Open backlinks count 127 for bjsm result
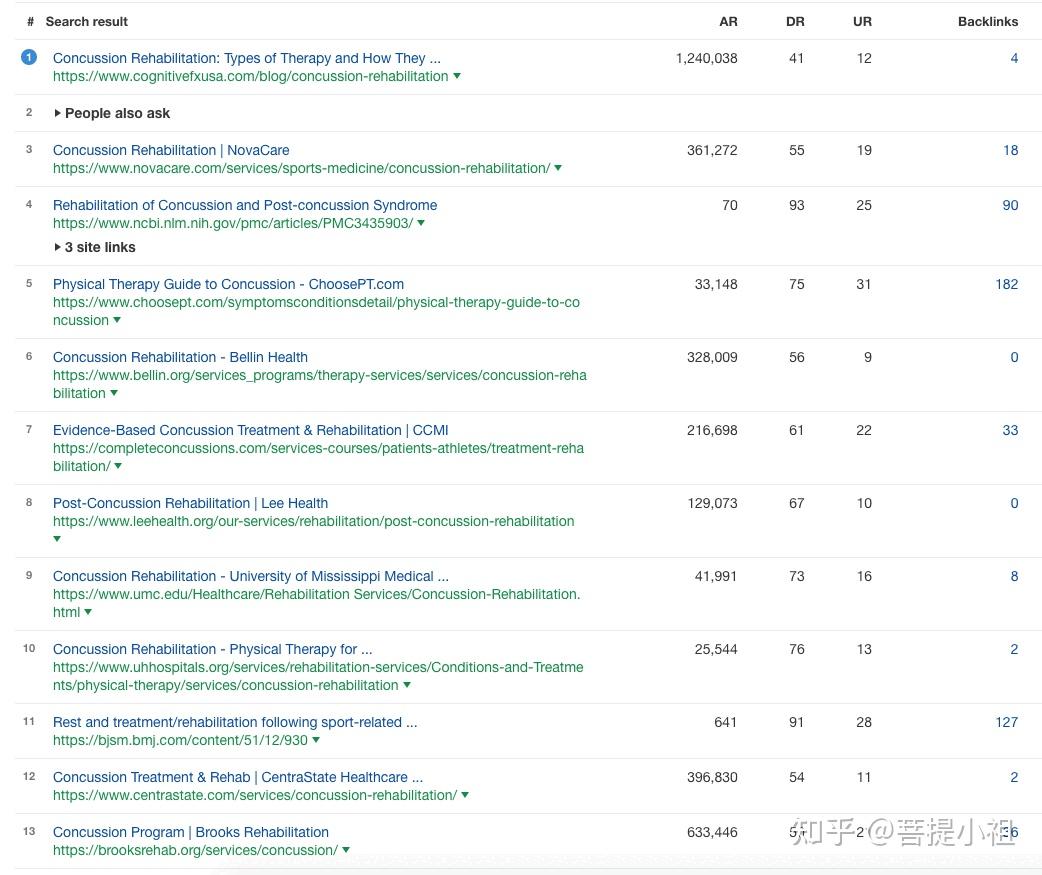Screen dimensions: 1042x875 pos(1007,723)
